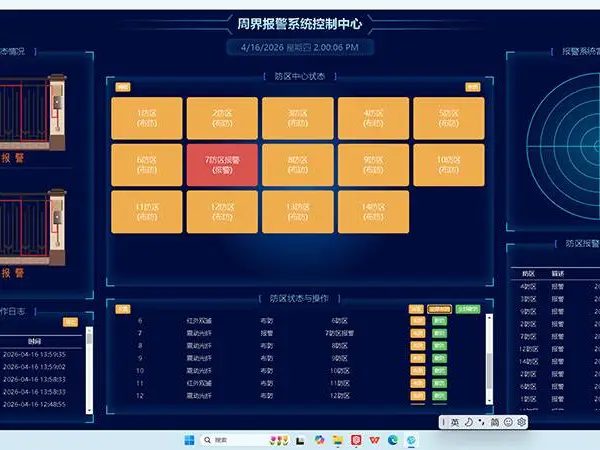Viewport: 600px width, 450px height.
Task: Launch WPS Office from the taskbar
Action: pos(375,440)
